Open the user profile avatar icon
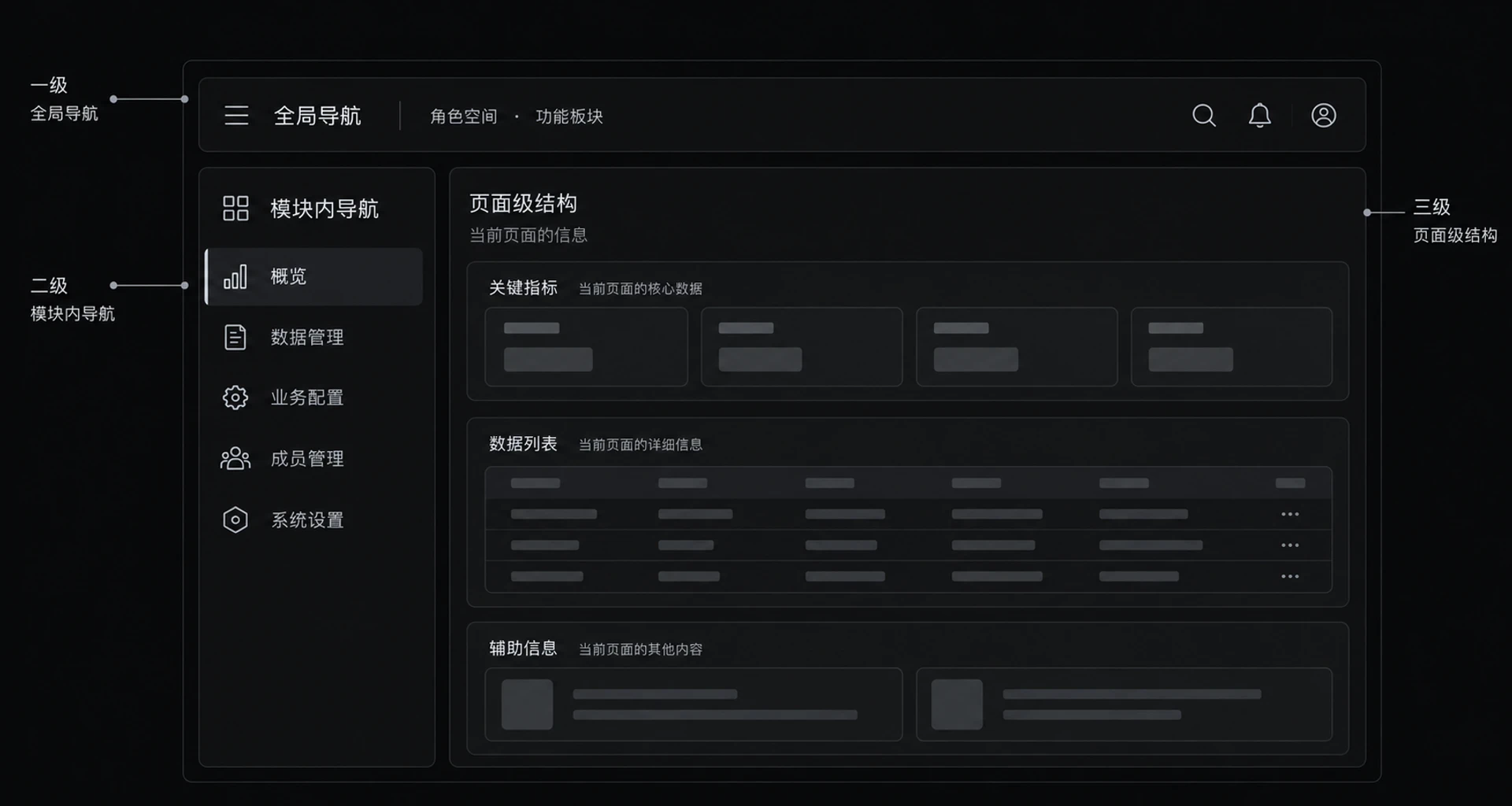The image size is (1512, 806). click(1324, 116)
